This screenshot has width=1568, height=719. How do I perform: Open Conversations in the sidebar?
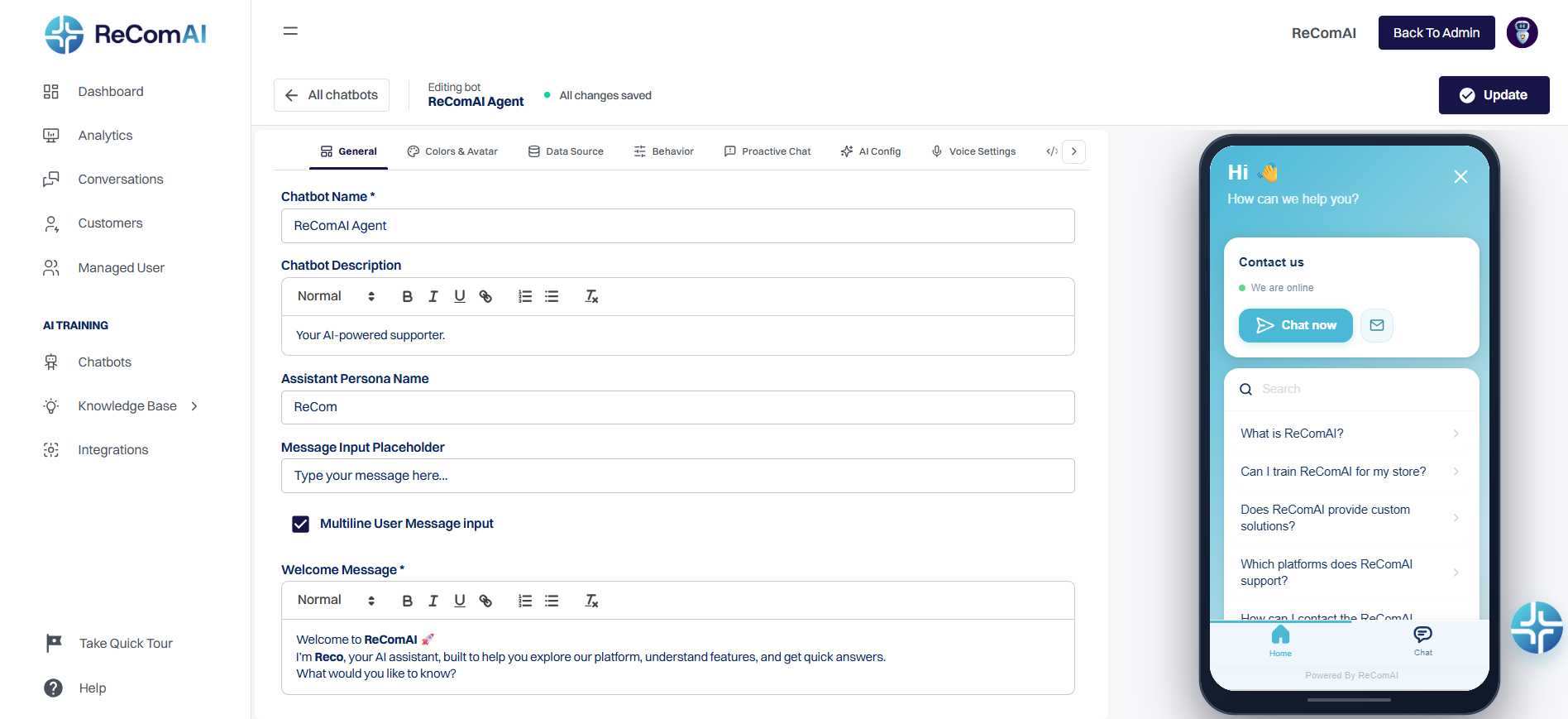103,180
